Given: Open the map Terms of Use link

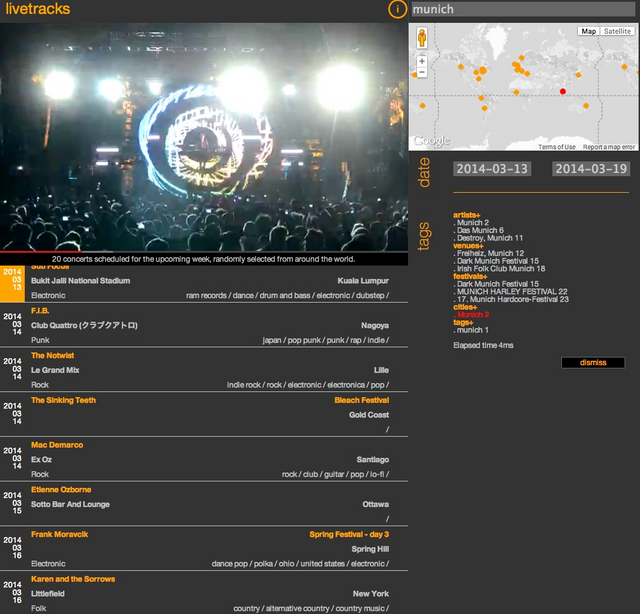Looking at the screenshot, I should [557, 147].
